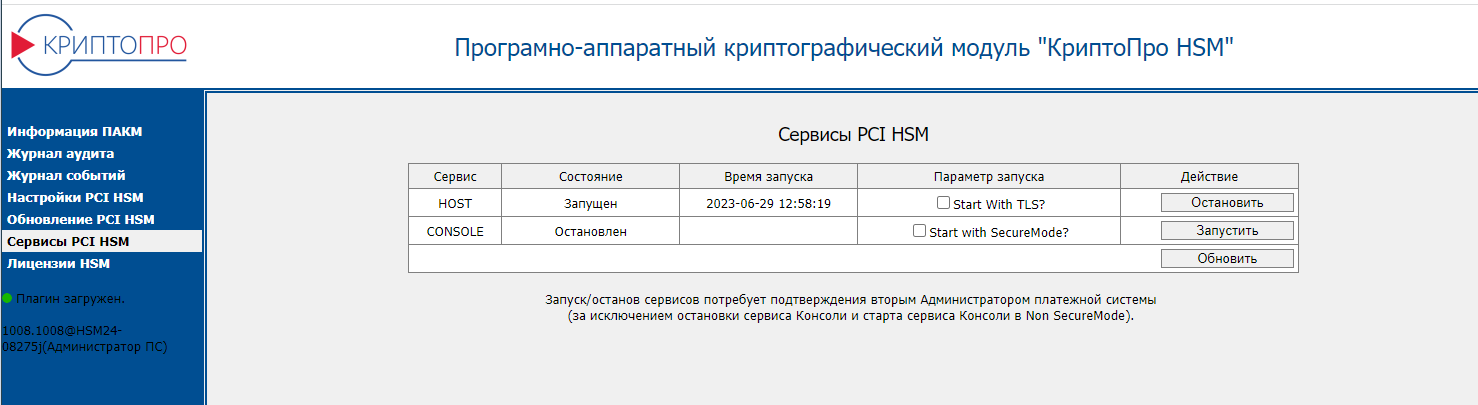Toggle Start with SecureMode checkbox
The height and width of the screenshot is (405, 1478).
[x=919, y=230]
